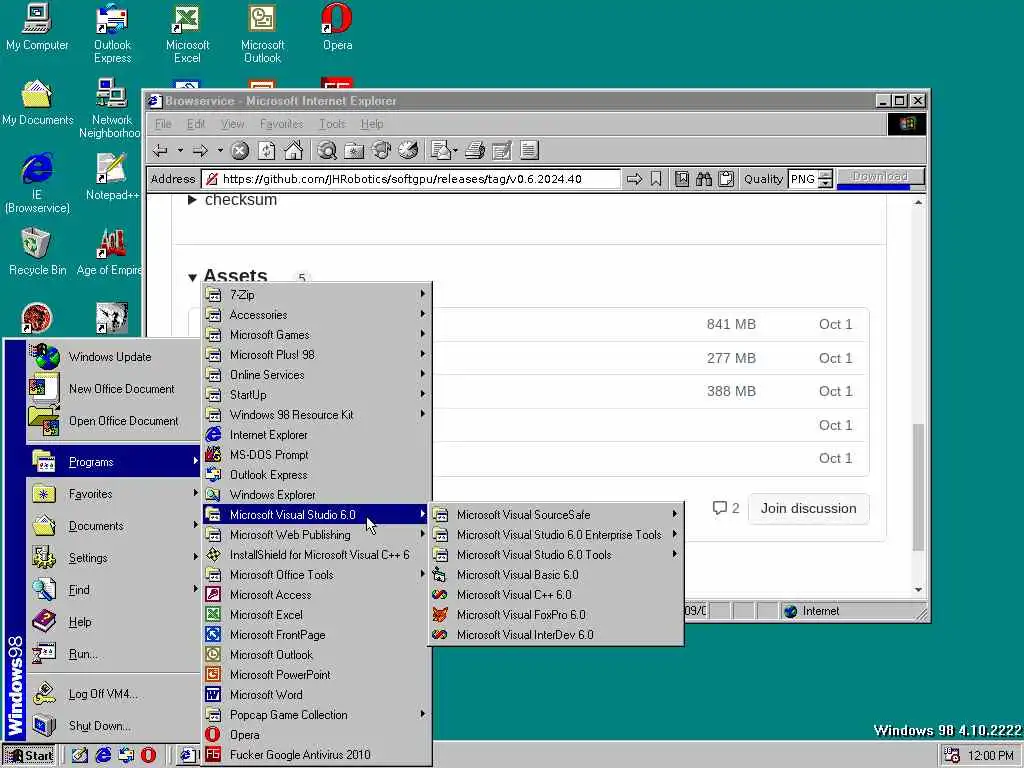The image size is (1024, 768).
Task: Open Forward button history dropdown arrow
Action: tap(220, 151)
